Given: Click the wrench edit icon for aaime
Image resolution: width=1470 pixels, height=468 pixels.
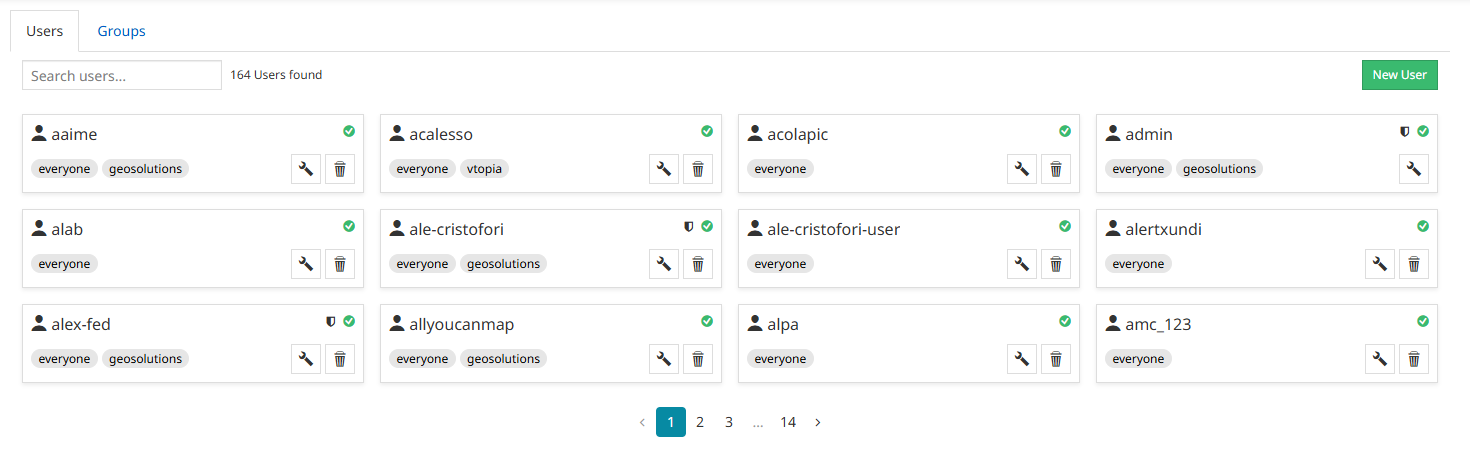Looking at the screenshot, I should [x=306, y=169].
